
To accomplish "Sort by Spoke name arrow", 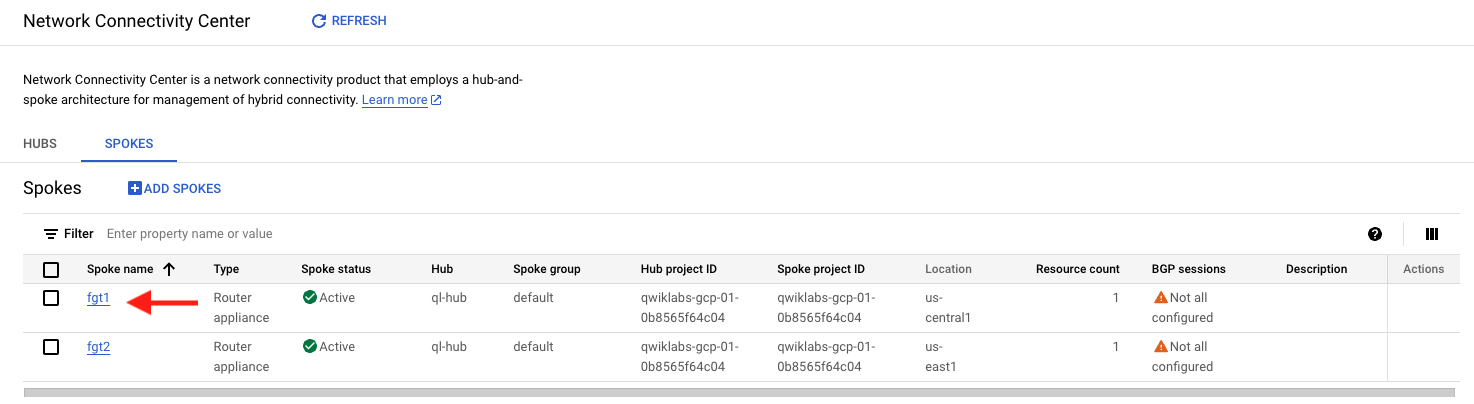I will (x=169, y=269).
